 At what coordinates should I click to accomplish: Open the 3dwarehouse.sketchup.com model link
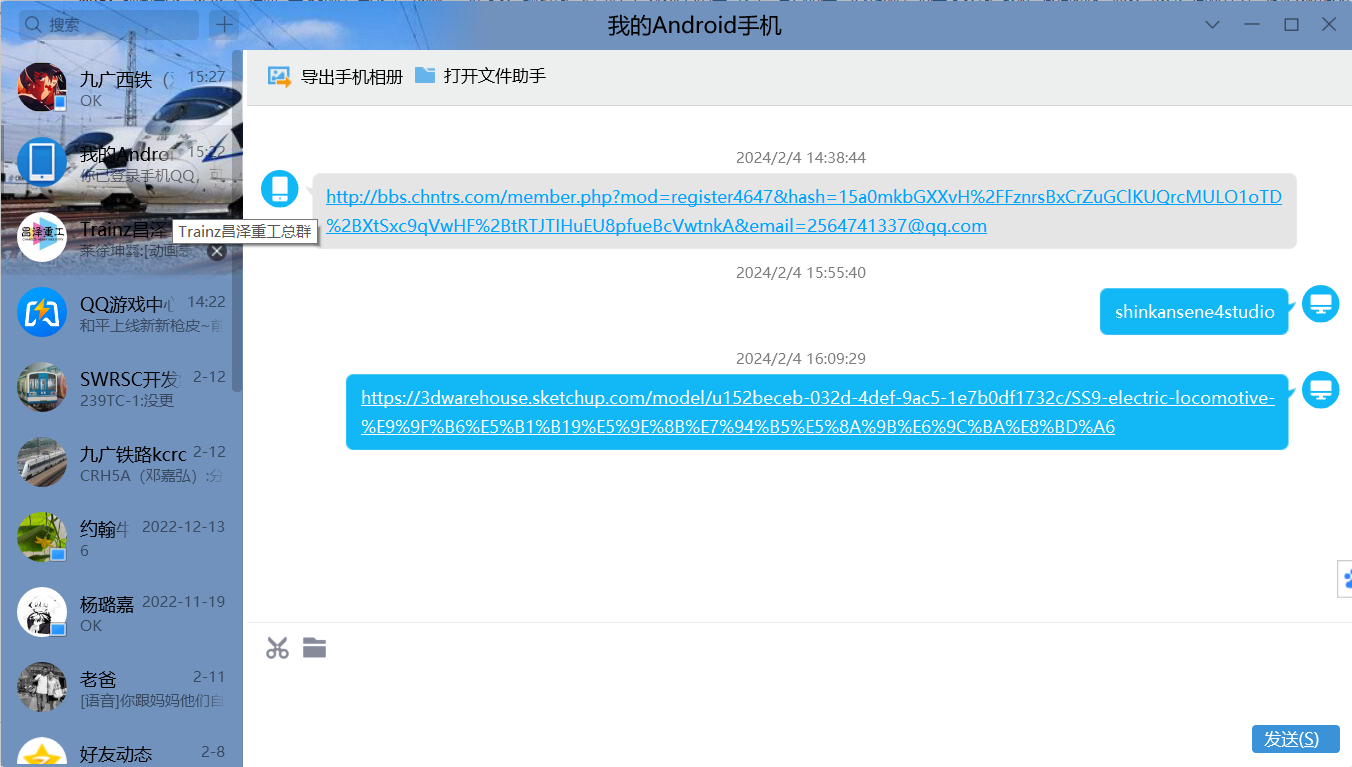click(817, 412)
